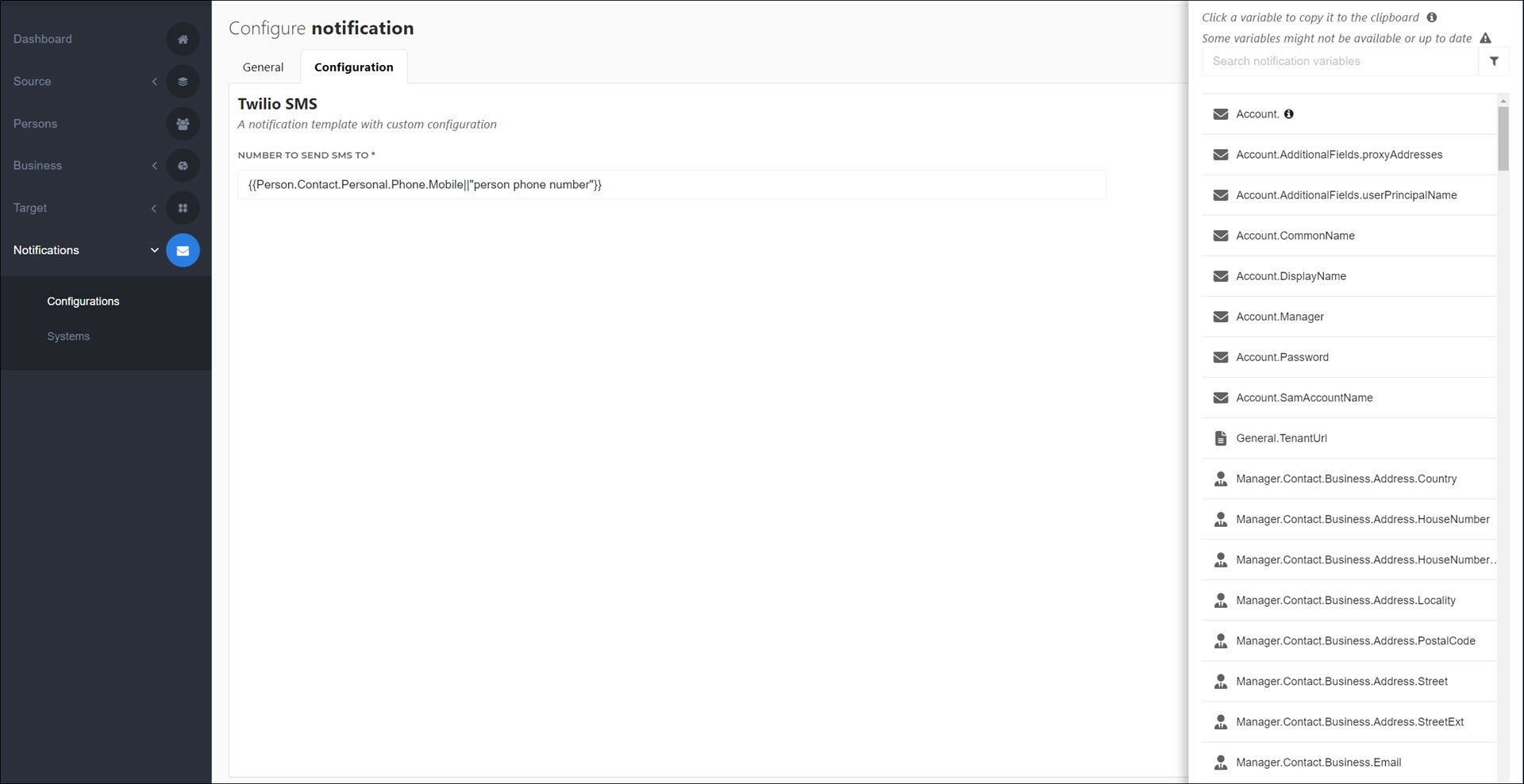This screenshot has height=784, width=1524.
Task: Click envelope icon of Account.Password
Action: (x=1221, y=357)
